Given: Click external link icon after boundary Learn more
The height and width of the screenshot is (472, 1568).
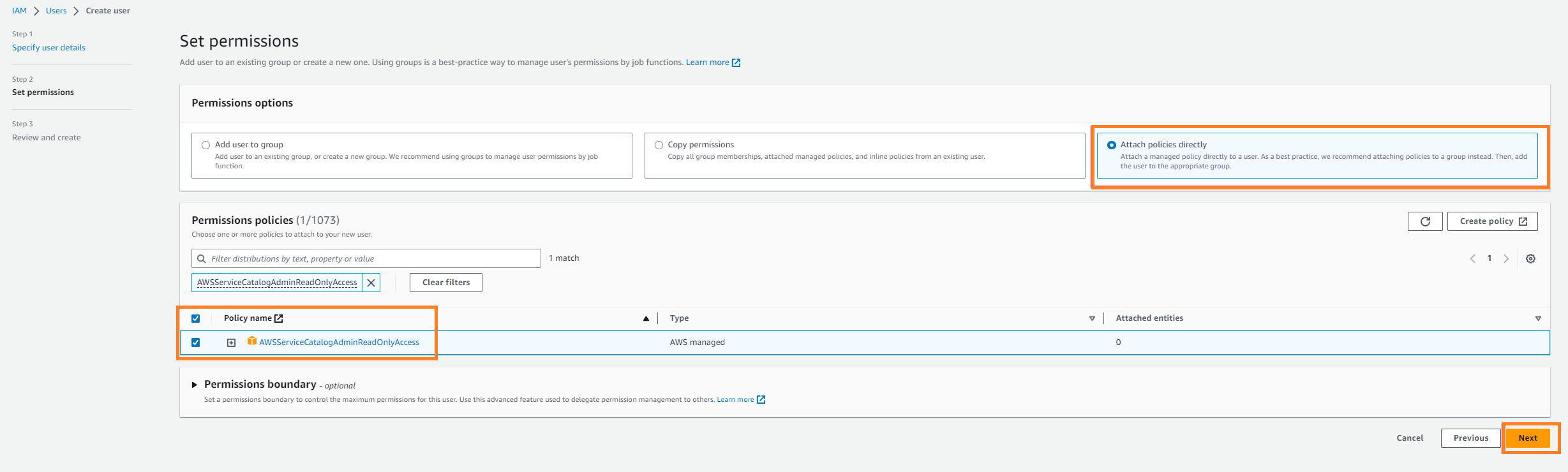Looking at the screenshot, I should [761, 400].
